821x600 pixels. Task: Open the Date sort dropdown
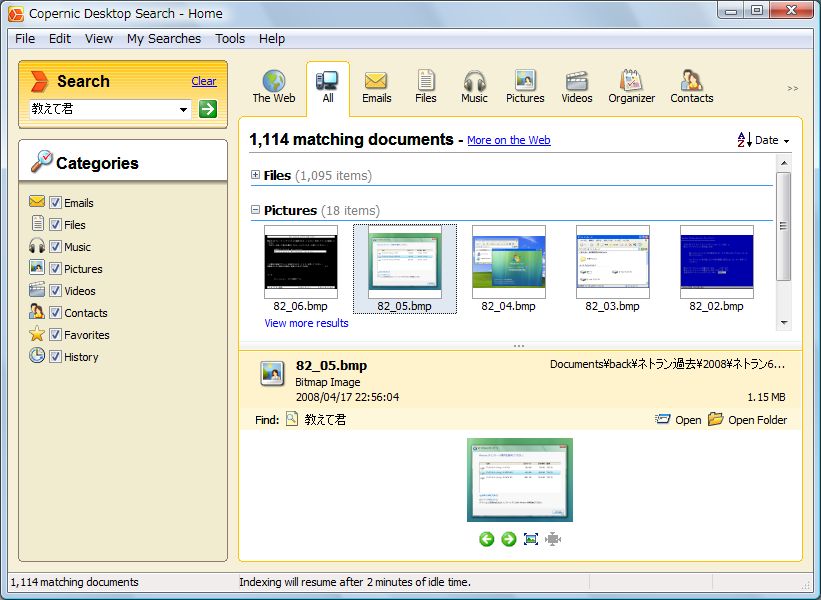click(x=772, y=140)
